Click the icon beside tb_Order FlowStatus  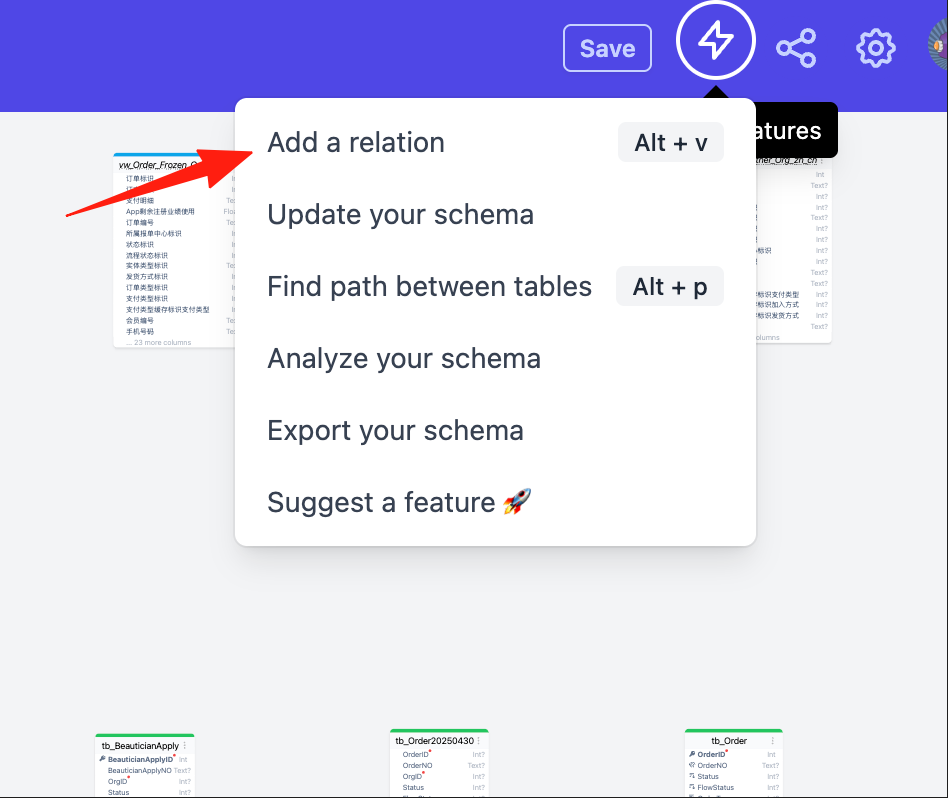pos(692,787)
